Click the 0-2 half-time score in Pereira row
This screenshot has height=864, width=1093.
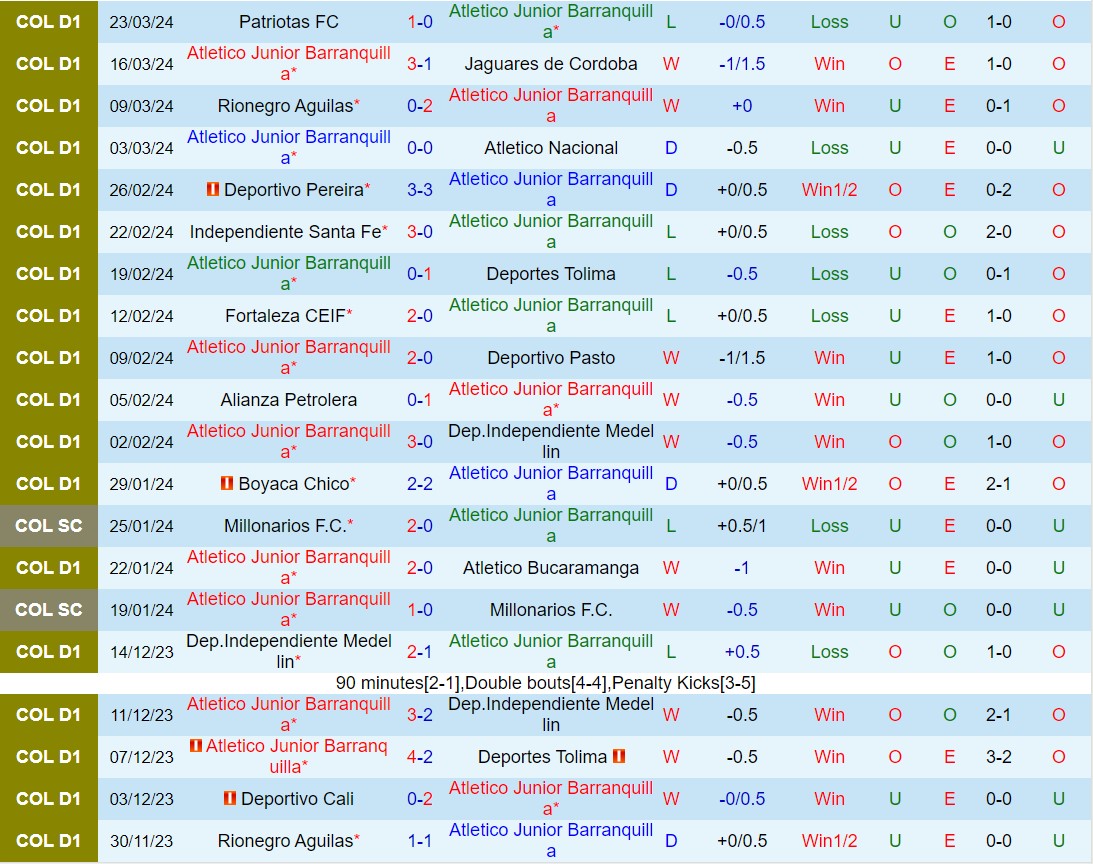[x=999, y=190]
